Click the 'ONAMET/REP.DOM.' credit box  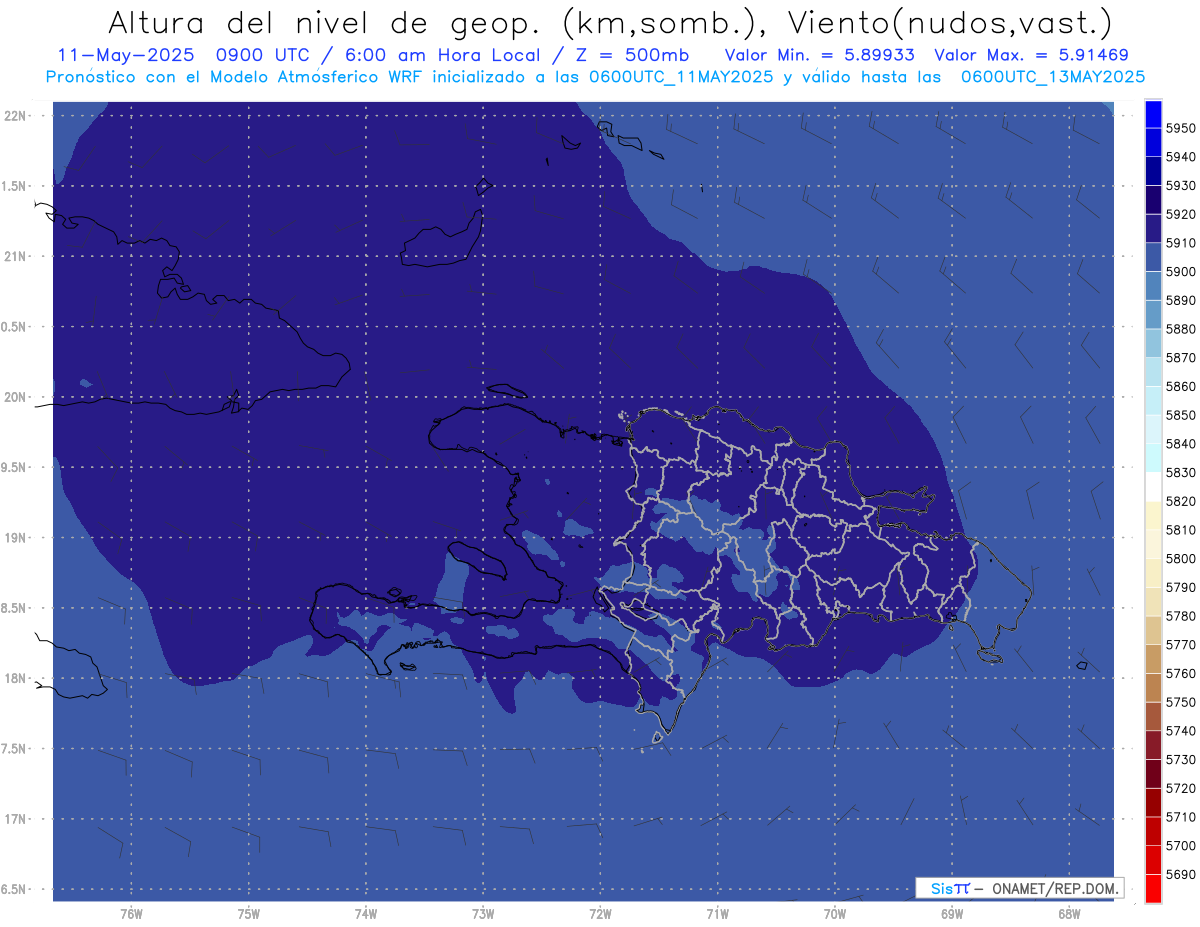(x=1019, y=888)
